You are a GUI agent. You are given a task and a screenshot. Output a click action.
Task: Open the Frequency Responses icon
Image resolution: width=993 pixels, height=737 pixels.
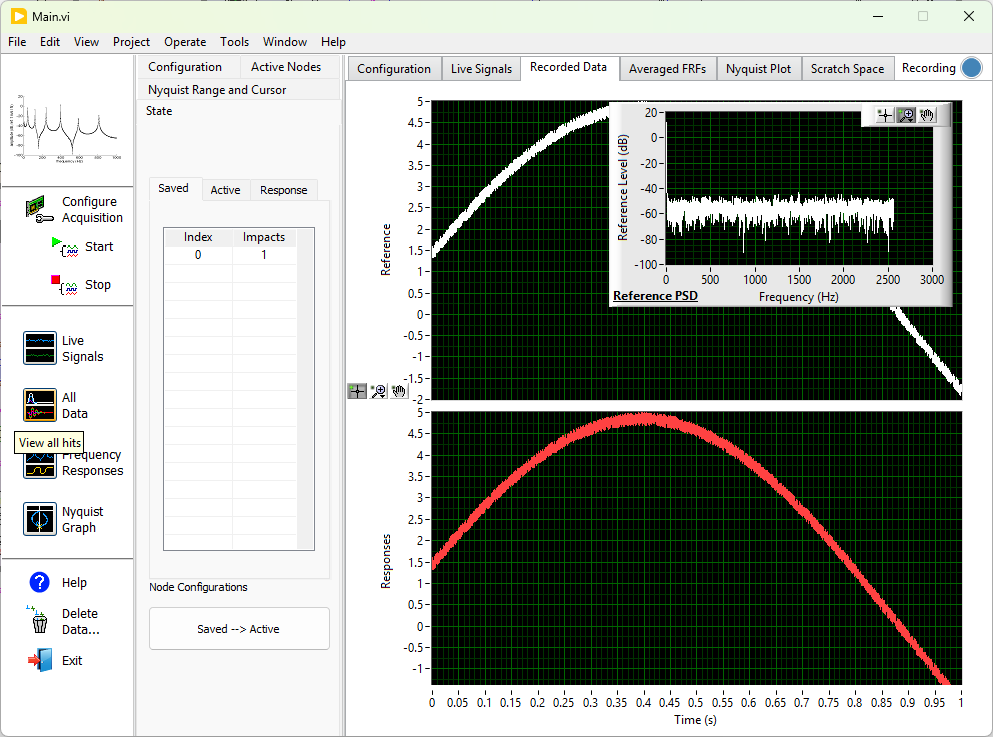click(40, 465)
